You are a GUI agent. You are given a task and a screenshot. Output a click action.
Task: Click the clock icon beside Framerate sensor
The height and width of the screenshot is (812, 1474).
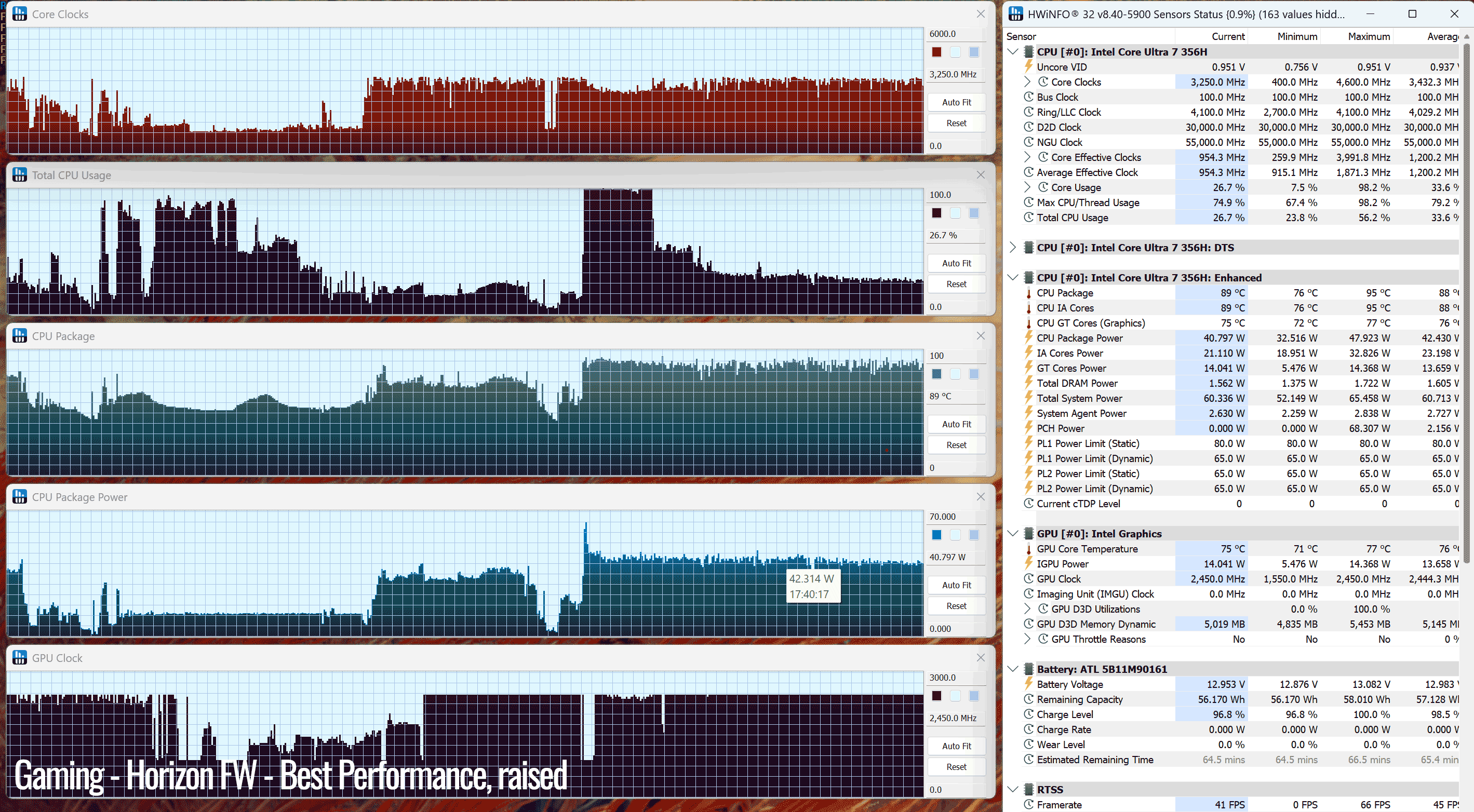click(x=1029, y=804)
